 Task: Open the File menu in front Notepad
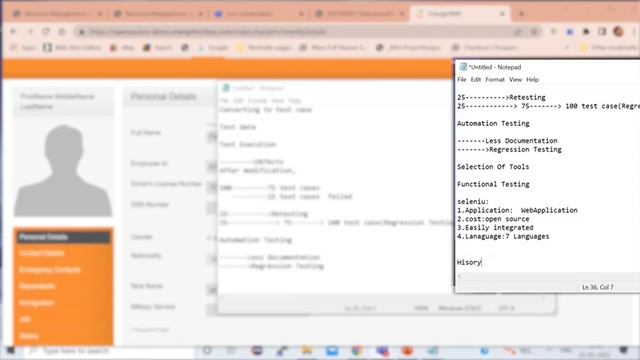462,80
